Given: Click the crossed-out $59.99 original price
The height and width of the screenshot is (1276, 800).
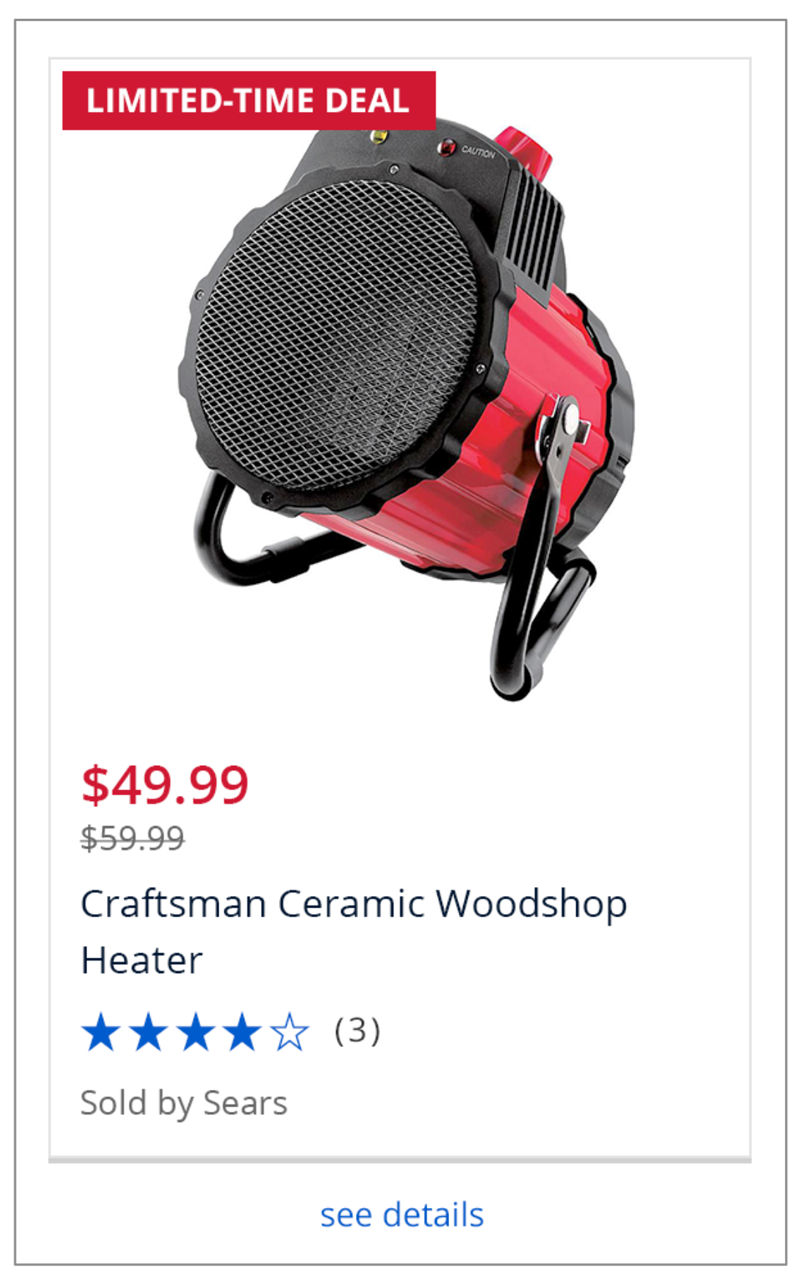Looking at the screenshot, I should (x=133, y=838).
